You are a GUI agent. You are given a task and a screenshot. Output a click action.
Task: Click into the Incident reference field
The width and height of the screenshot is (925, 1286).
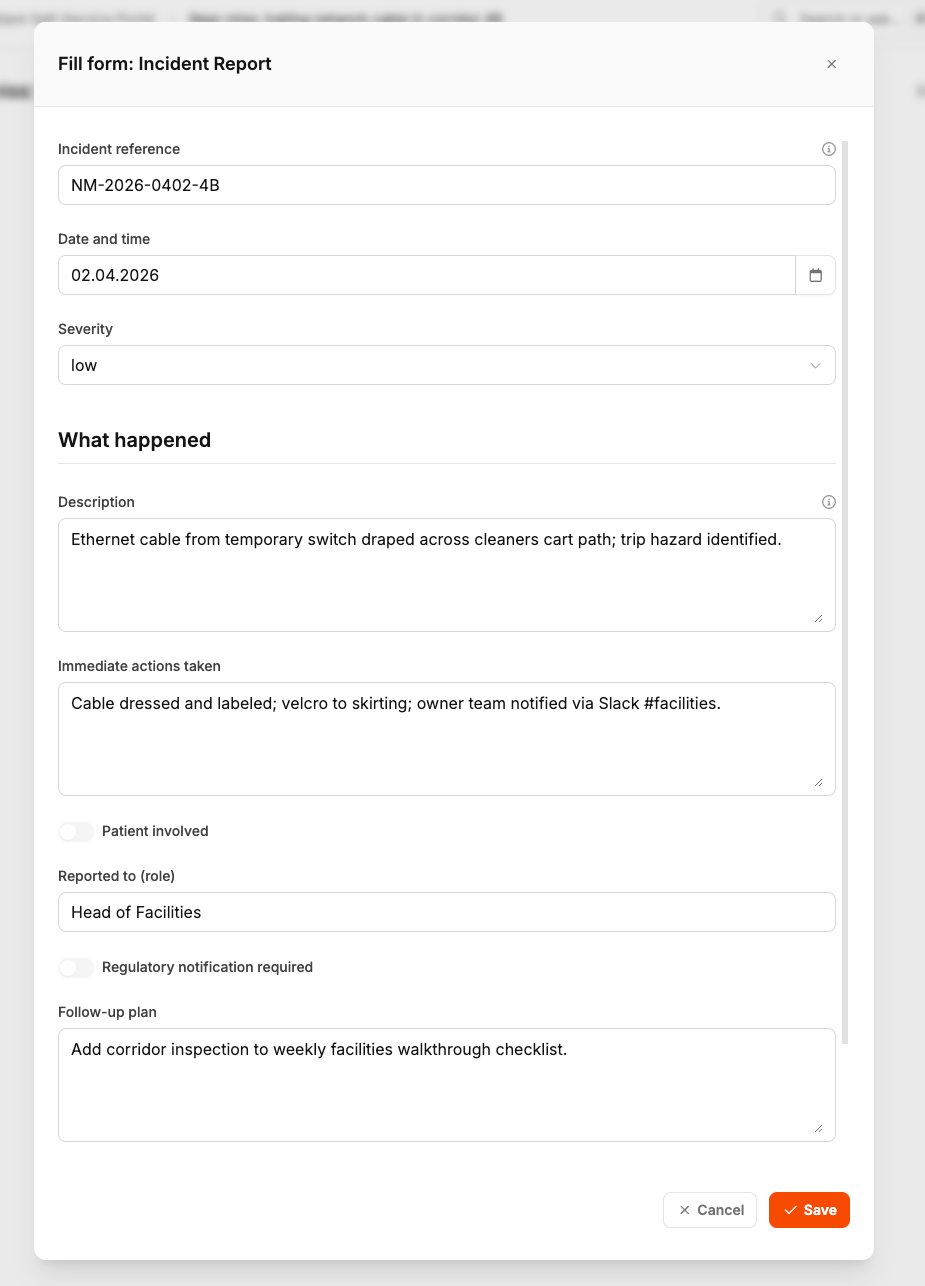click(446, 185)
